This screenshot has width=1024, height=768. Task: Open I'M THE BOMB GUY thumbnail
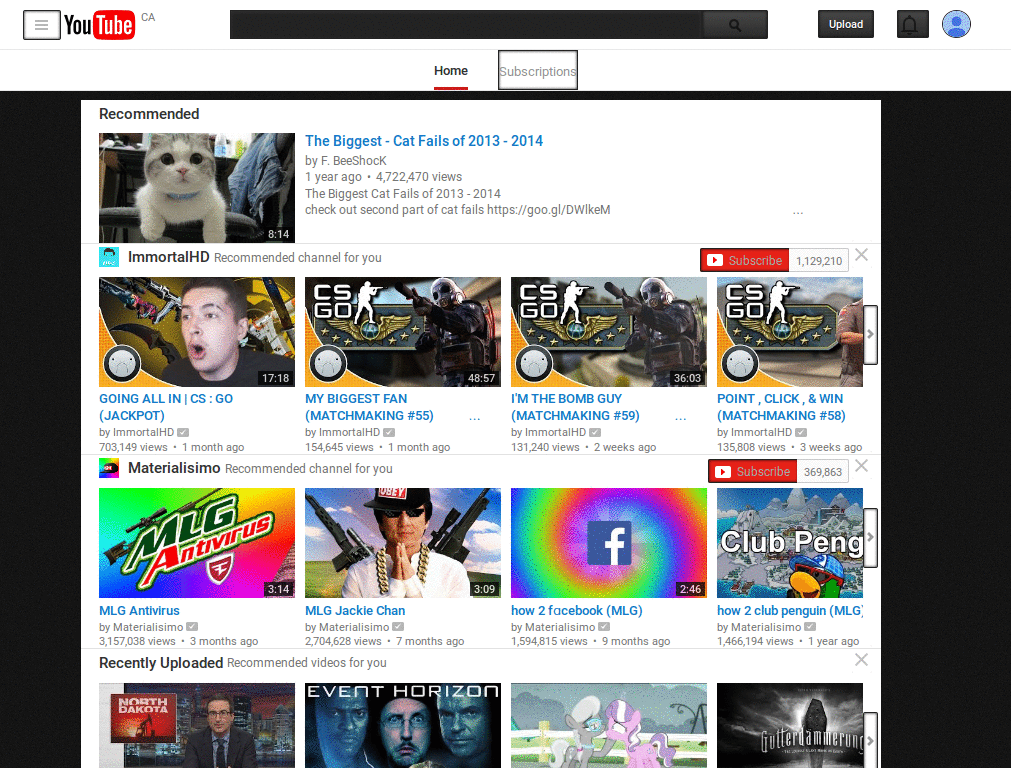tap(609, 332)
